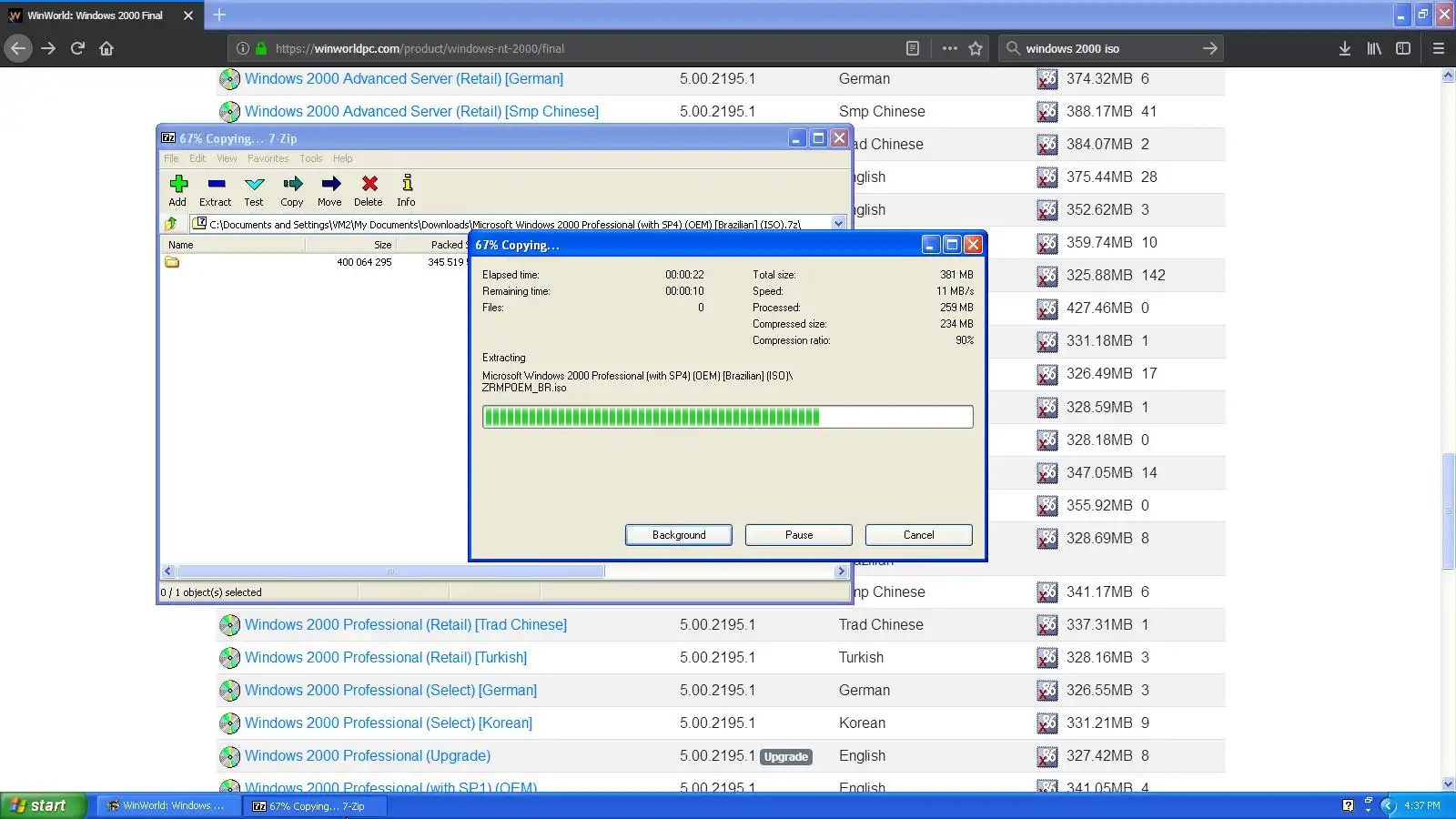Open the browser hamburger menu
This screenshot has height=819, width=1456.
(1439, 48)
